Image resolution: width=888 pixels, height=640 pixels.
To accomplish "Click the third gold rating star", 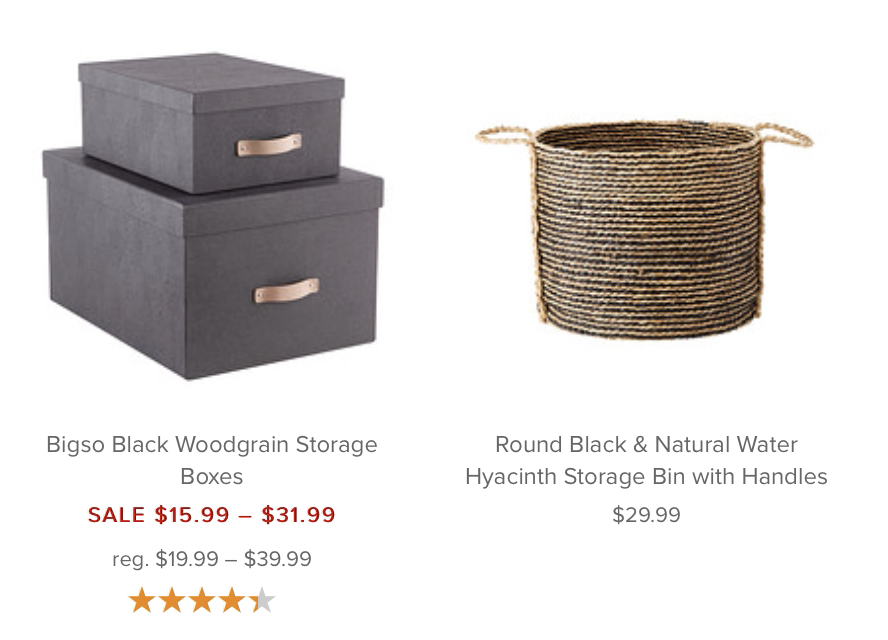I will (x=202, y=600).
